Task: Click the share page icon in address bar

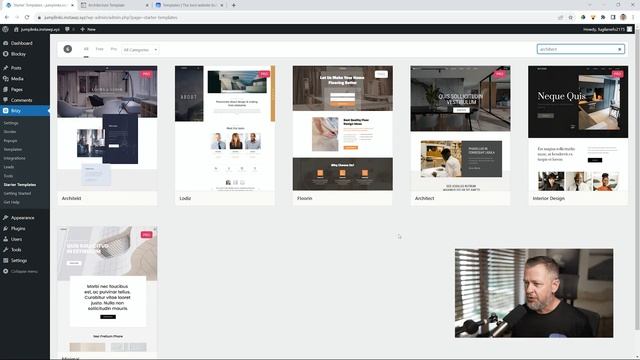Action: point(560,18)
